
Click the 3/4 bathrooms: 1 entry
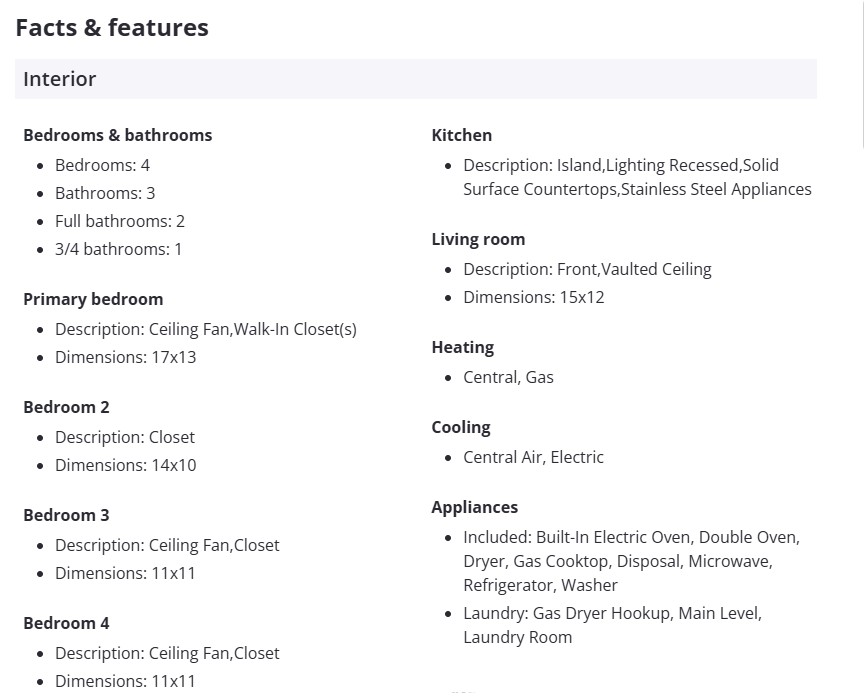[x=118, y=249]
